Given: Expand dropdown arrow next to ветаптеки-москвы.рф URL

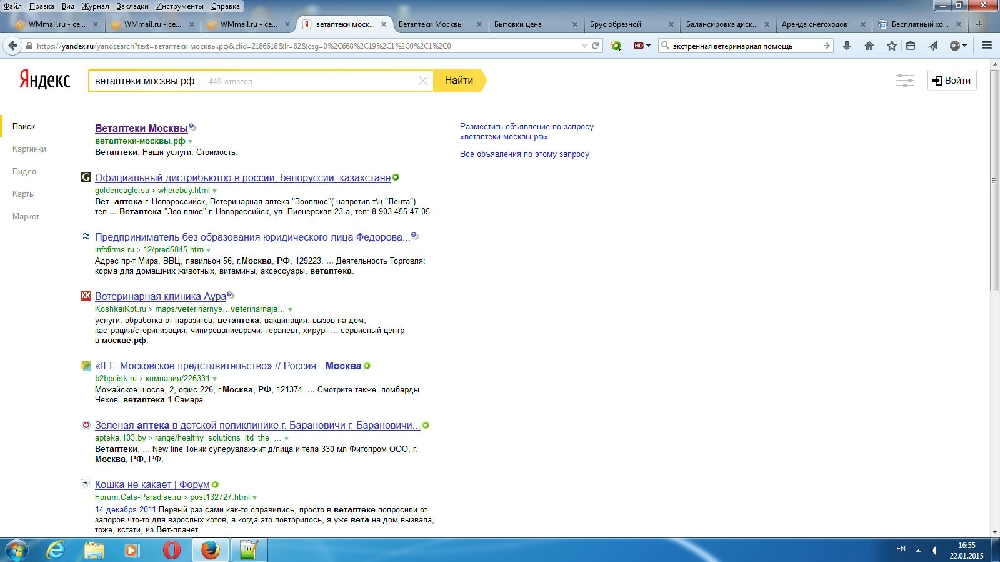Looking at the screenshot, I should click(x=190, y=142).
